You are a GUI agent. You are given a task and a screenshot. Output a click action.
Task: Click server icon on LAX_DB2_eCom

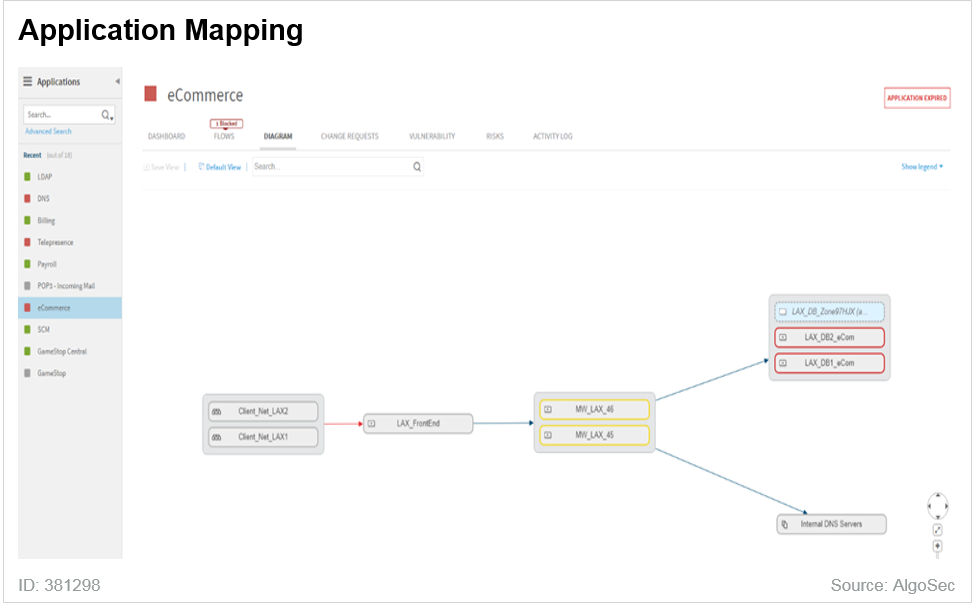[x=783, y=338]
